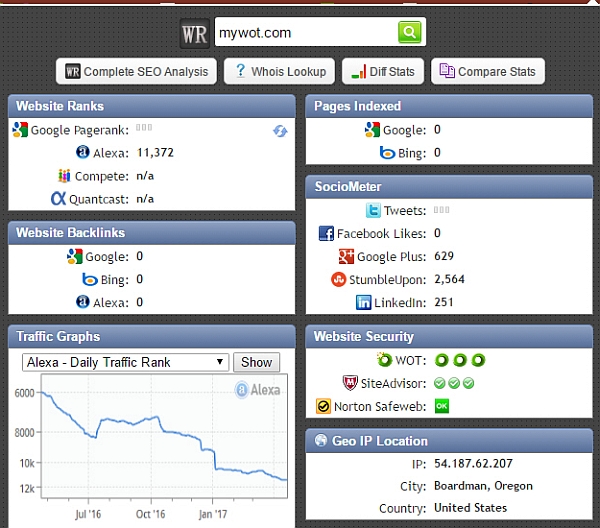Click the LinkedIn count 251
The height and width of the screenshot is (528, 600).
click(x=444, y=302)
